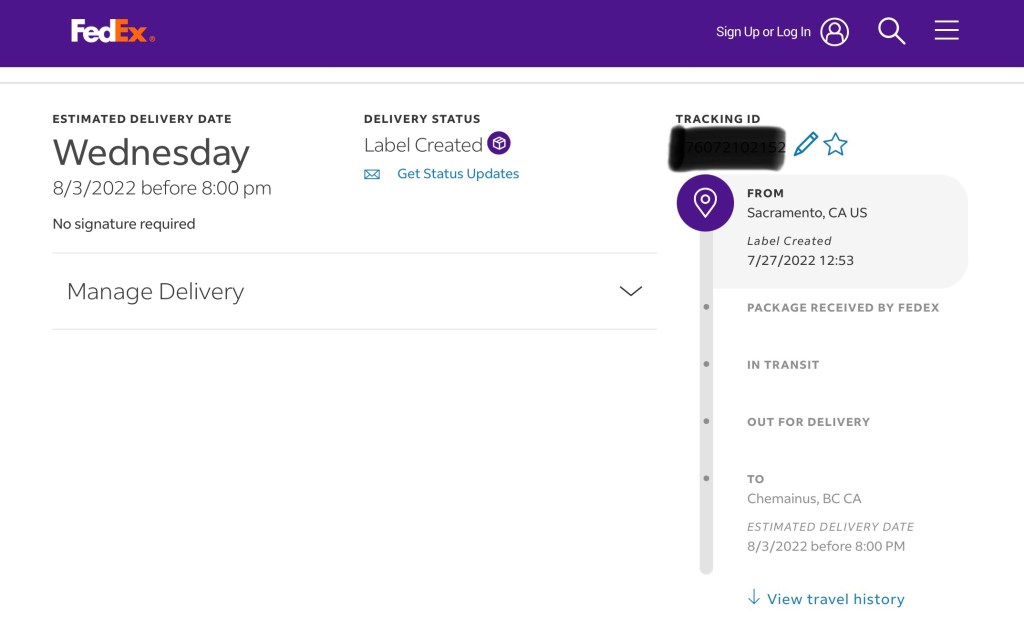Open the user account profile icon
This screenshot has width=1024, height=627.
point(834,32)
